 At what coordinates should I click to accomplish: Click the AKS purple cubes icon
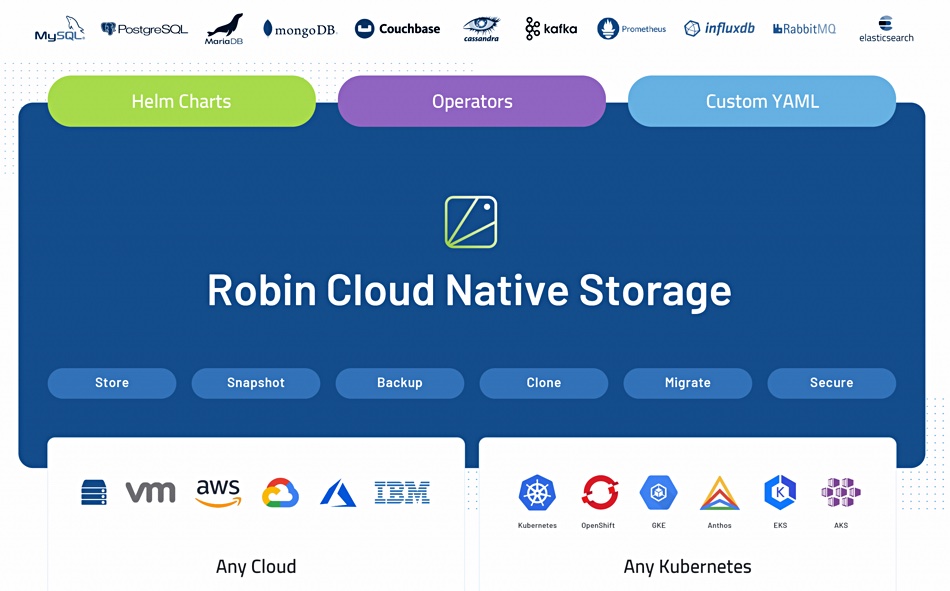[841, 492]
